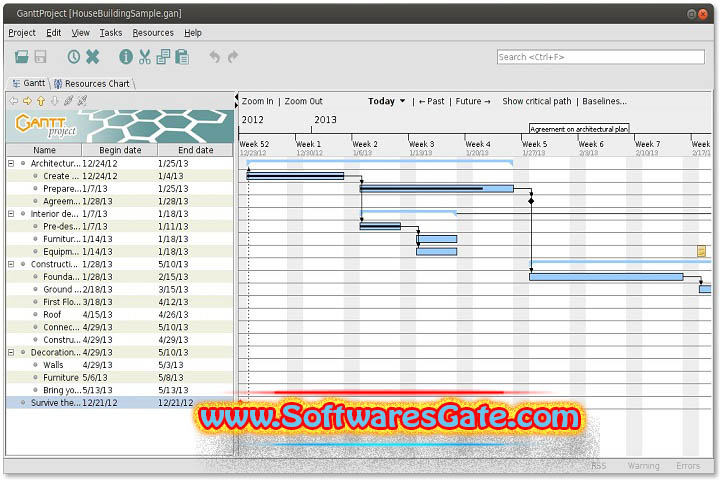Click the End date column header

pos(196,150)
